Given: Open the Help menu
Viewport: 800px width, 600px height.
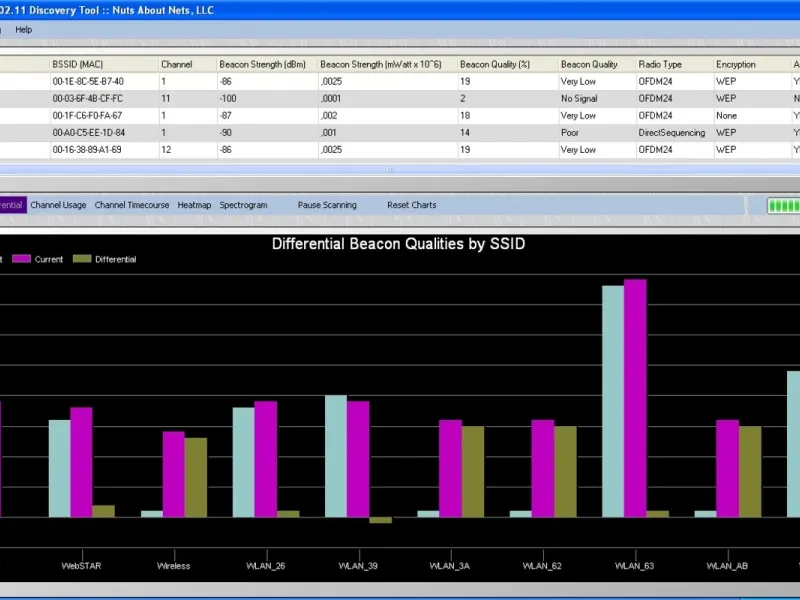Looking at the screenshot, I should click(23, 30).
